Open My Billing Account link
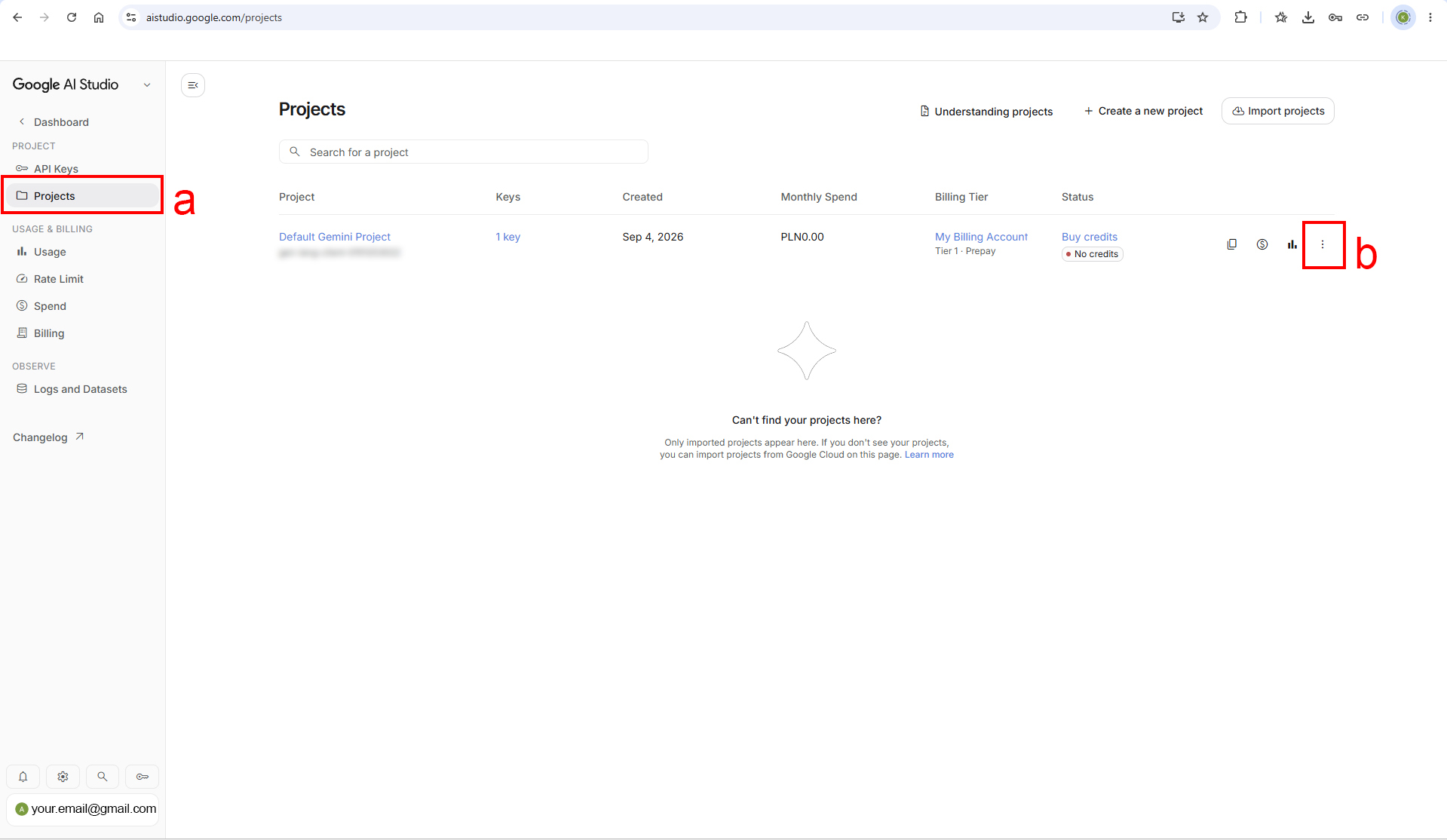The image size is (1447, 840). pyautogui.click(x=981, y=237)
